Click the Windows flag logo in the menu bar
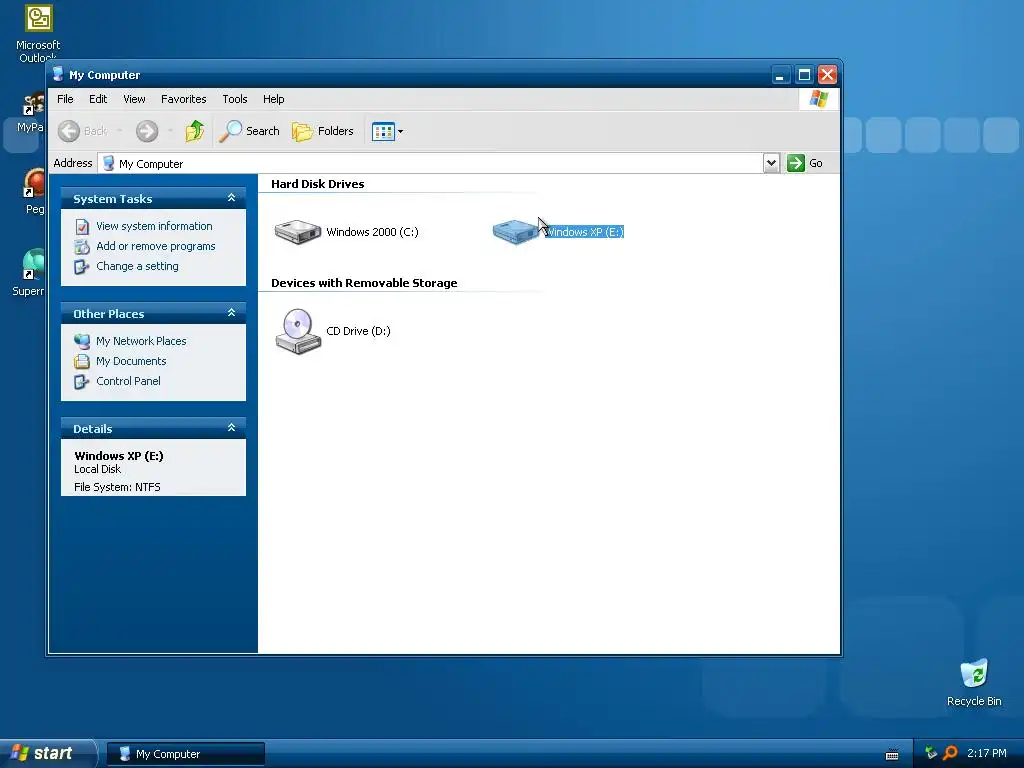This screenshot has height=768, width=1024. pos(818,99)
